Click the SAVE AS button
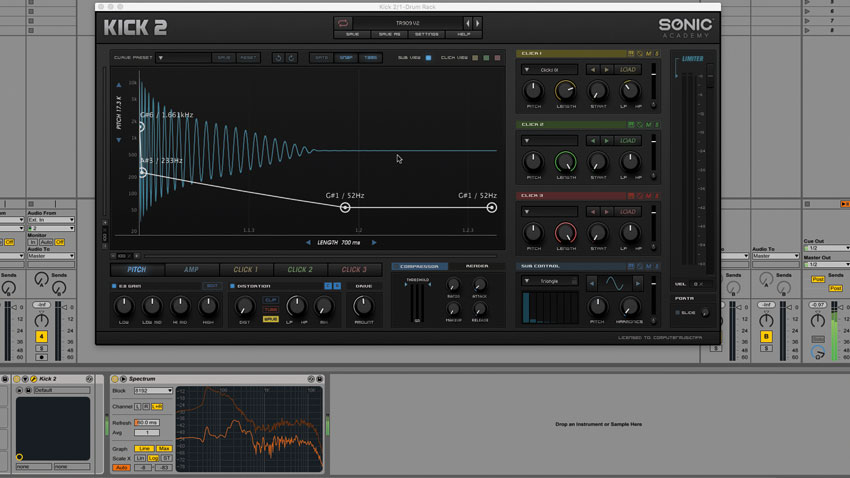Viewport: 850px width, 478px height. pos(389,34)
